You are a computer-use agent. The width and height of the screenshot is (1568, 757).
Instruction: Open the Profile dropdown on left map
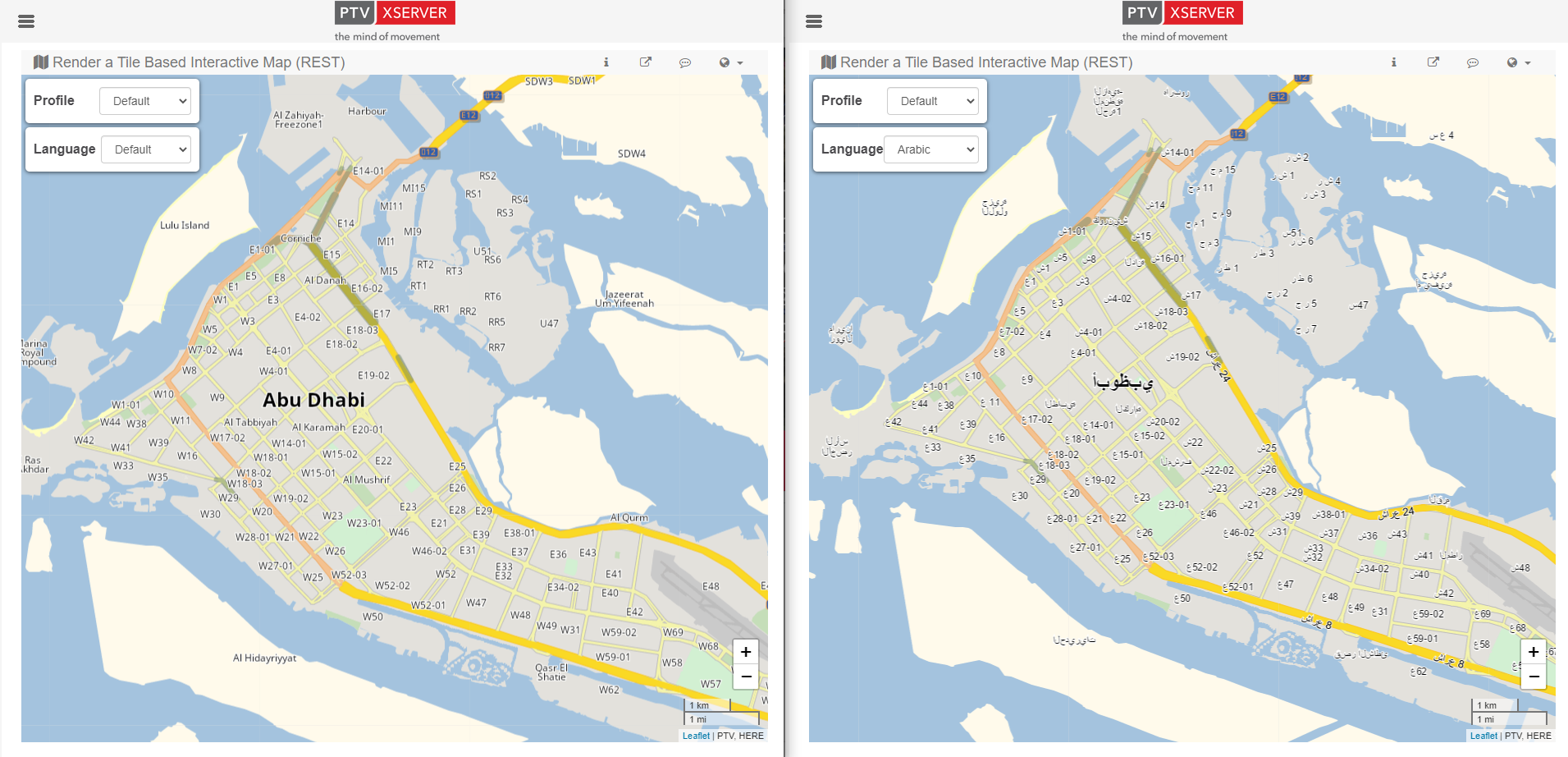click(x=145, y=101)
